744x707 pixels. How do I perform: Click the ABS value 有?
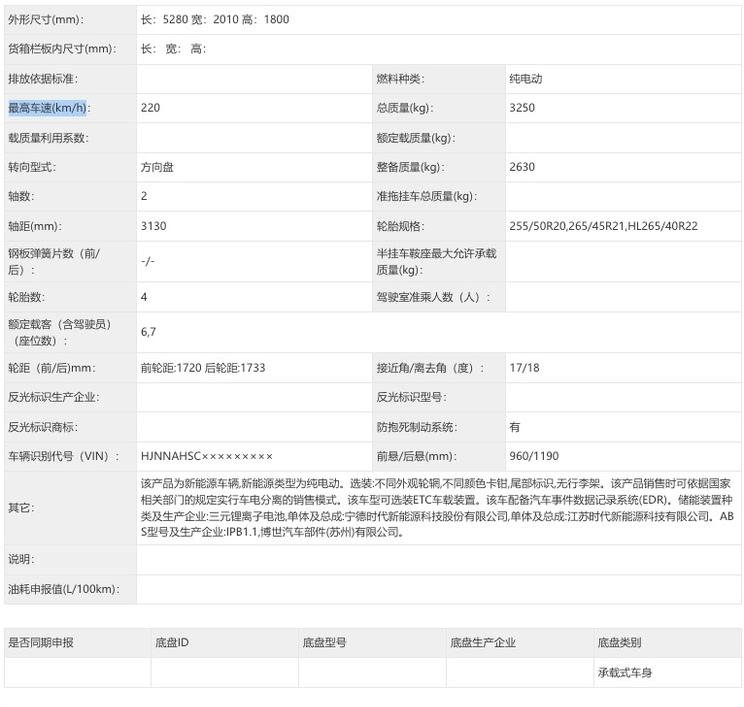pos(515,427)
